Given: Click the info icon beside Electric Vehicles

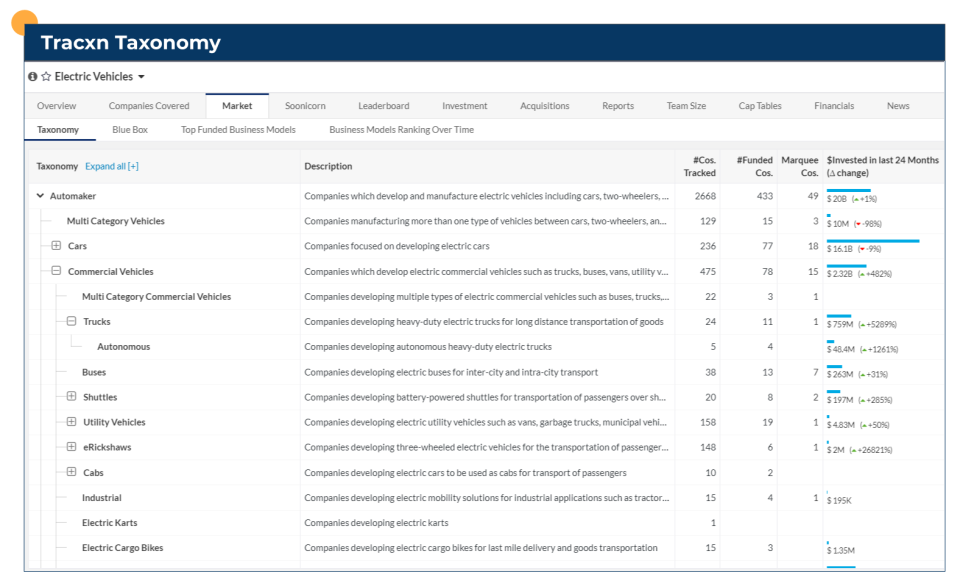Looking at the screenshot, I should [33, 76].
